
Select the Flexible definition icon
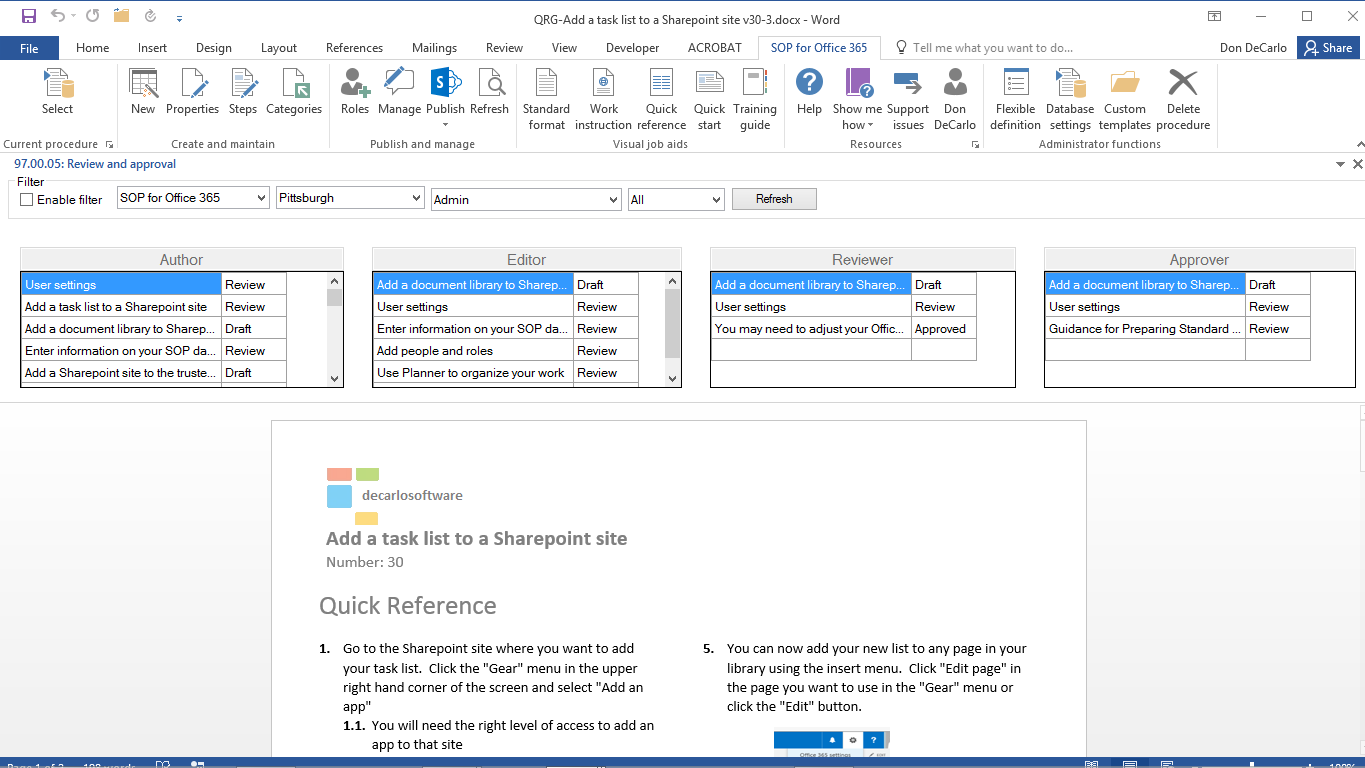pyautogui.click(x=1015, y=97)
